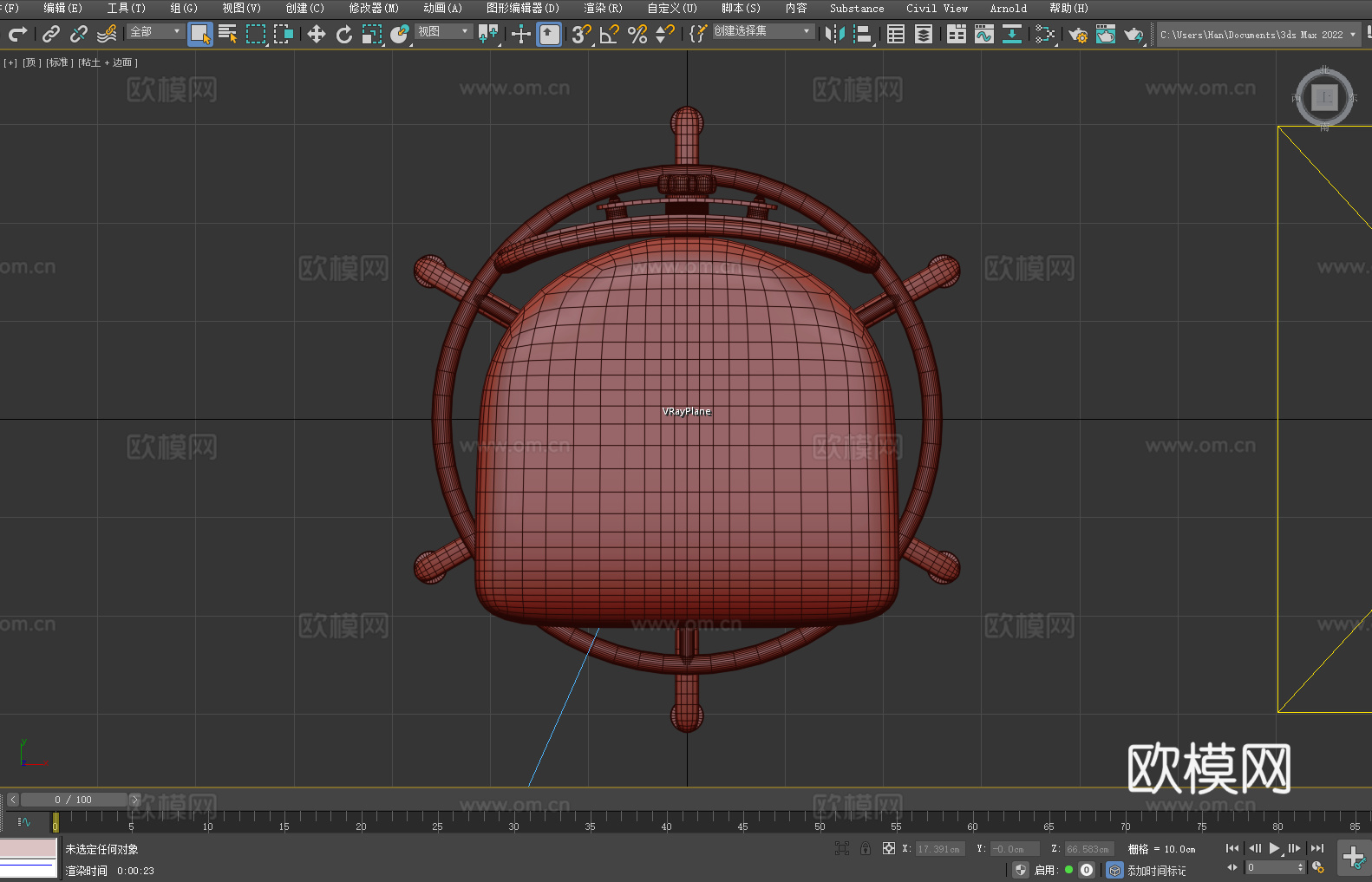
Task: Open the Arnold menu
Action: pos(1008,8)
